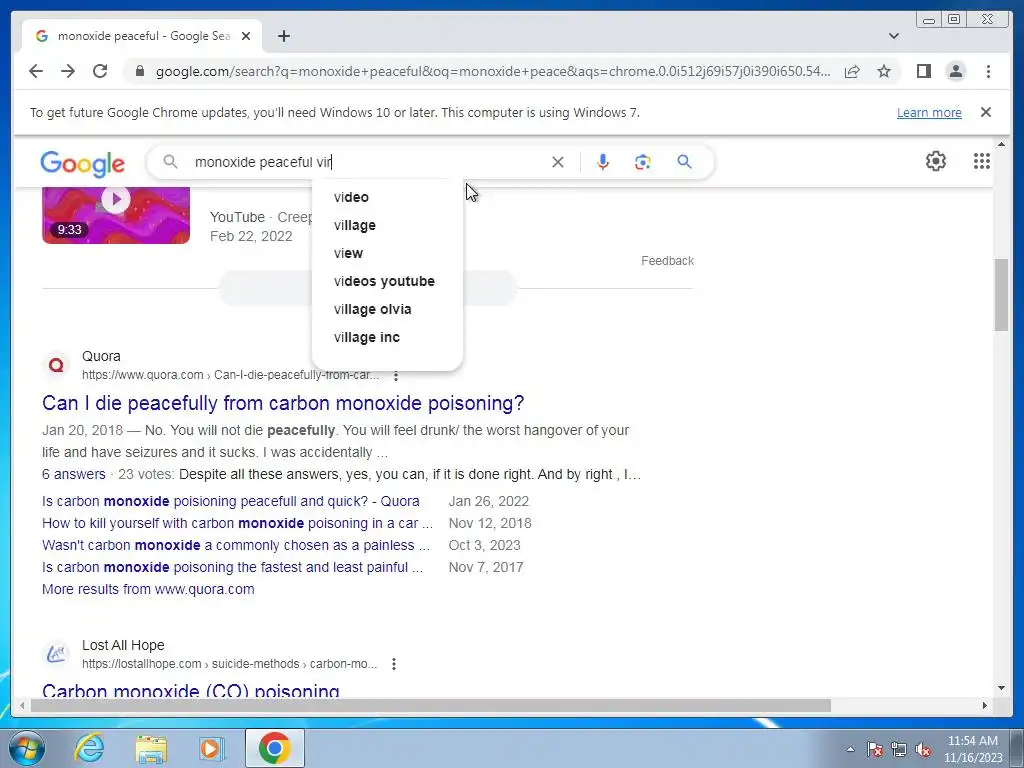Open More results from www.quora.com
Image resolution: width=1024 pixels, height=768 pixels.
click(148, 589)
